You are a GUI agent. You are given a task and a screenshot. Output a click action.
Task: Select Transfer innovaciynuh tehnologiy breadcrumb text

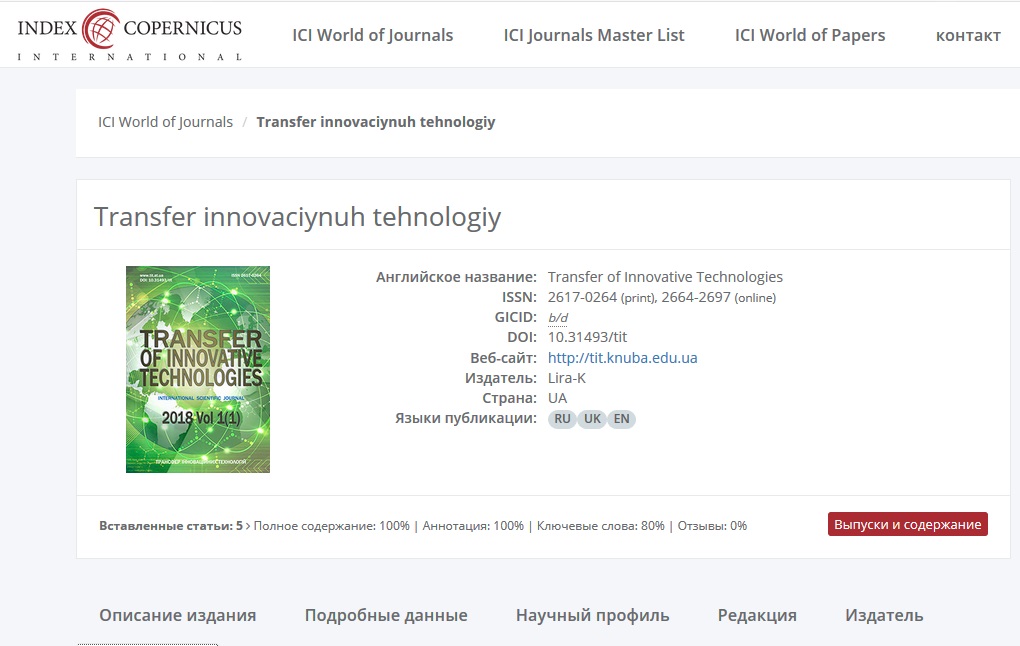click(376, 122)
